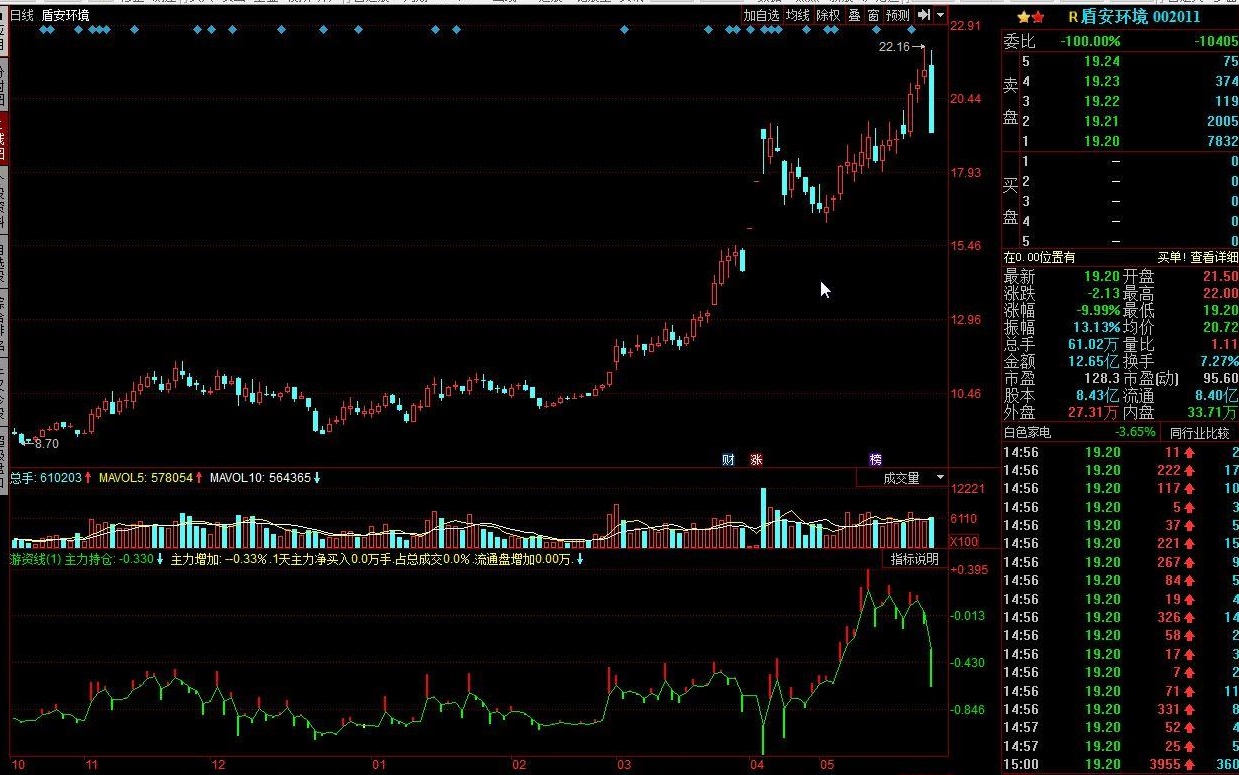The image size is (1239, 775).
Task: Click the 日线 daily period label
Action: (22, 15)
